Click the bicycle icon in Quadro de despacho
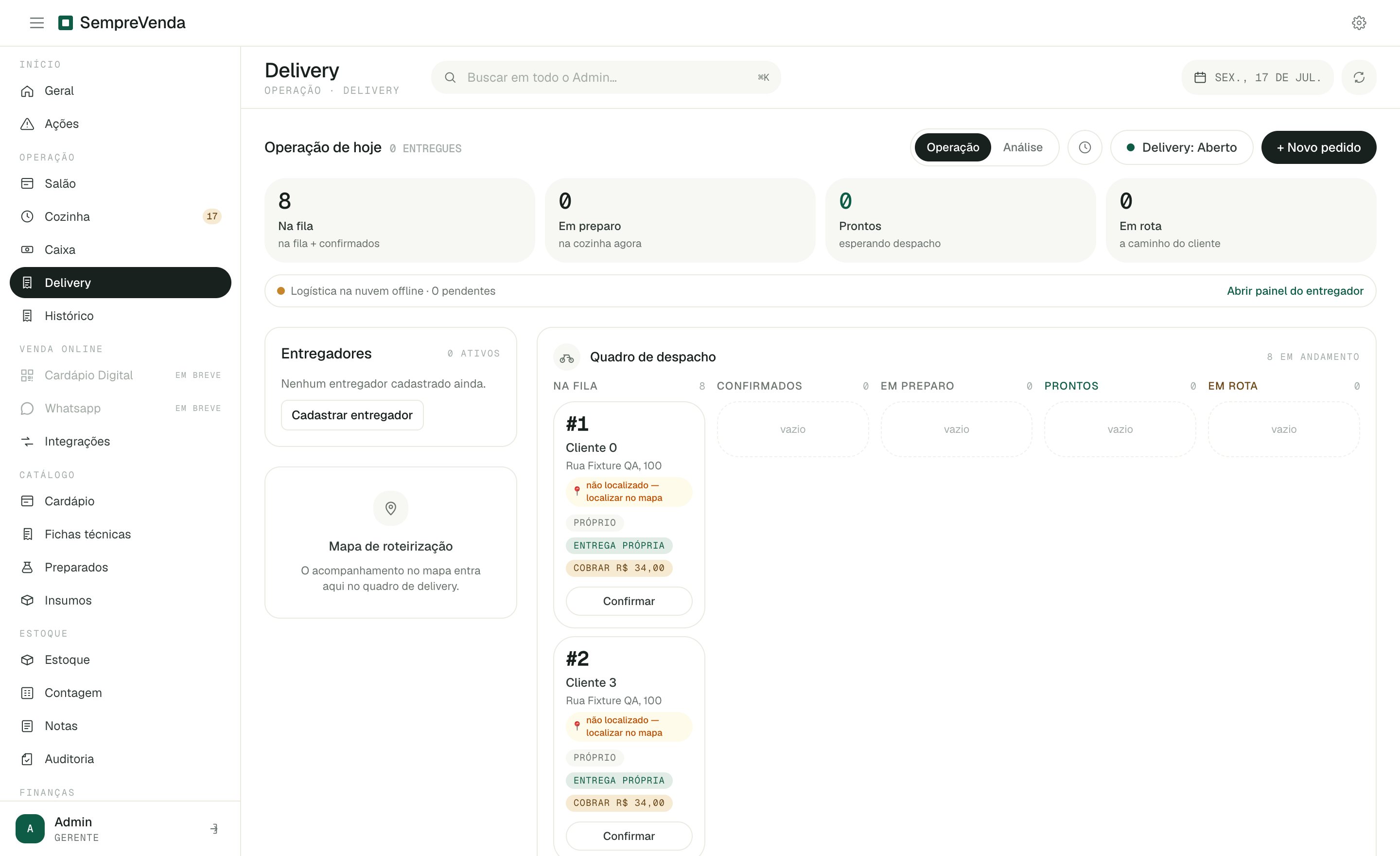This screenshot has width=1400, height=856. click(566, 357)
